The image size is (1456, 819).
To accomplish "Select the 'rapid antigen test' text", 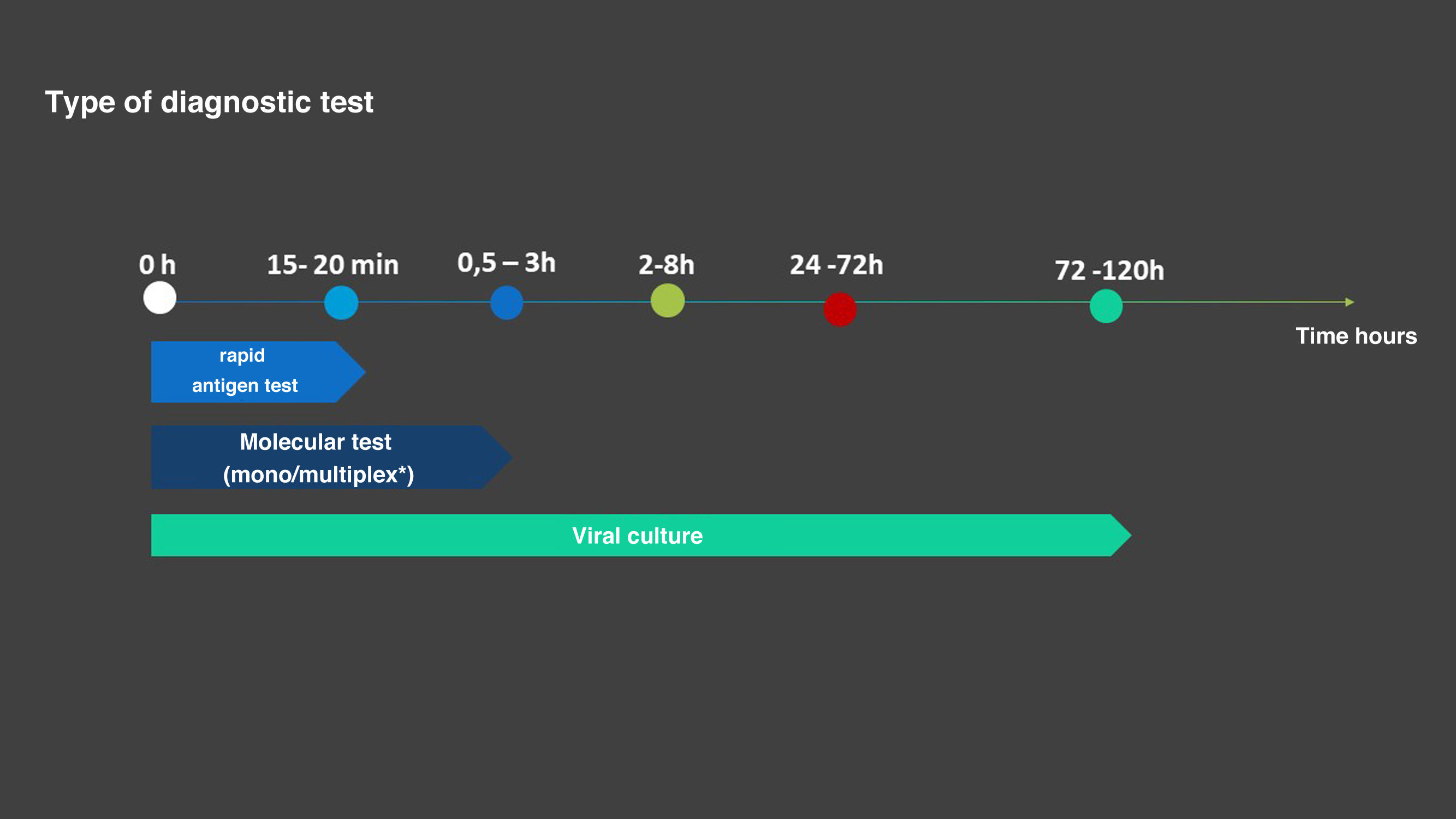I will (244, 371).
